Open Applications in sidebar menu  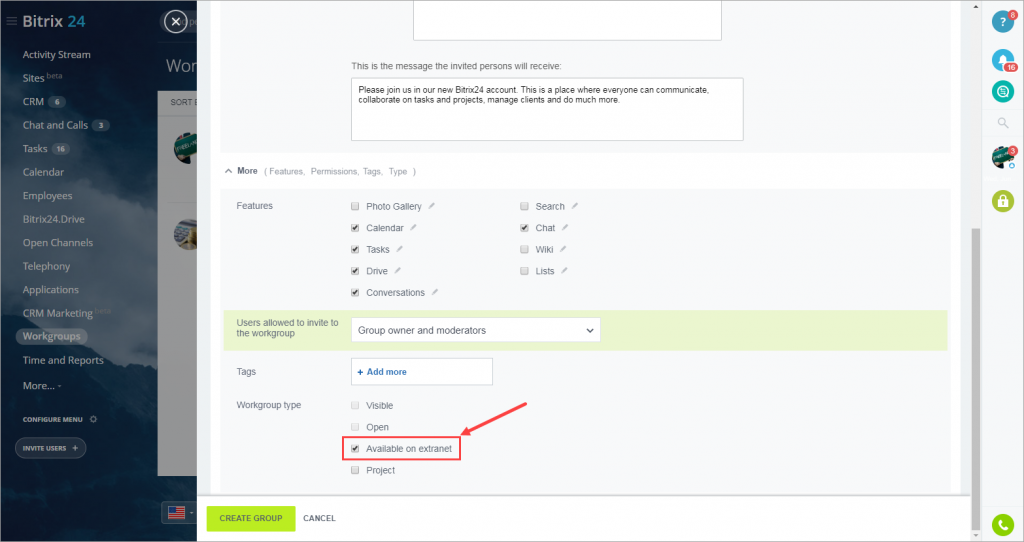(x=51, y=290)
